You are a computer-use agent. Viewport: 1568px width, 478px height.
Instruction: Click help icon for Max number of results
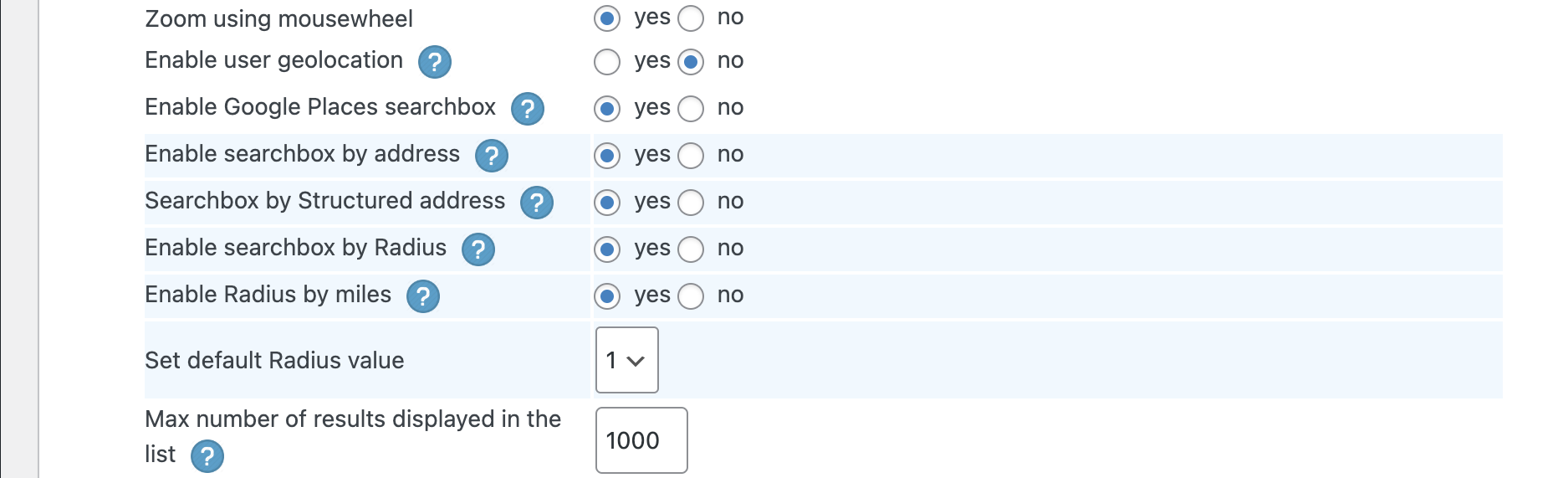(x=207, y=456)
